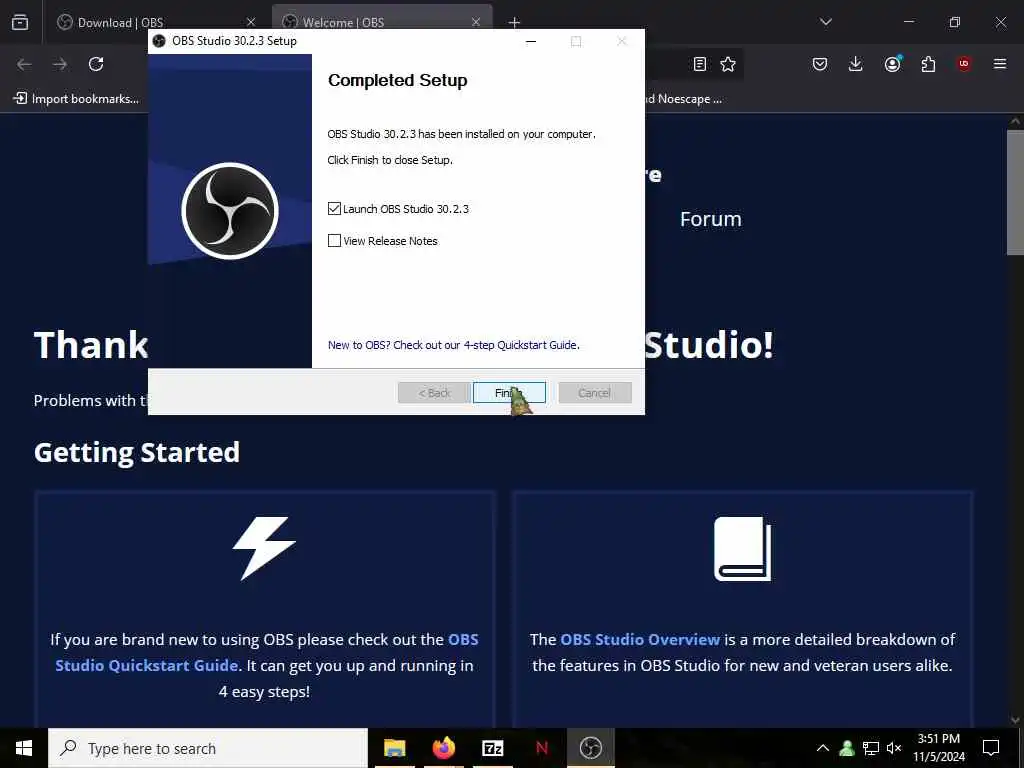Toggle Reader View in the address bar
Screen dimensions: 1024x768
point(699,64)
